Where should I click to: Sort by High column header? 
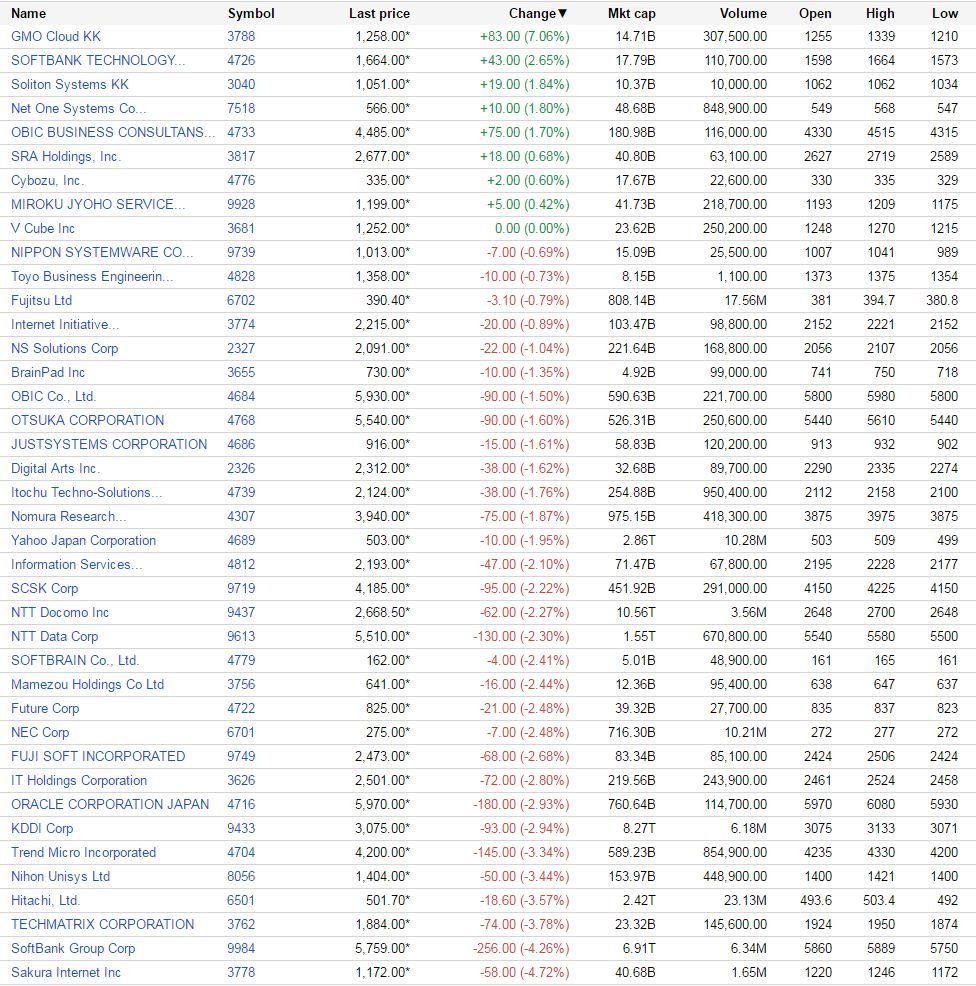pos(880,13)
